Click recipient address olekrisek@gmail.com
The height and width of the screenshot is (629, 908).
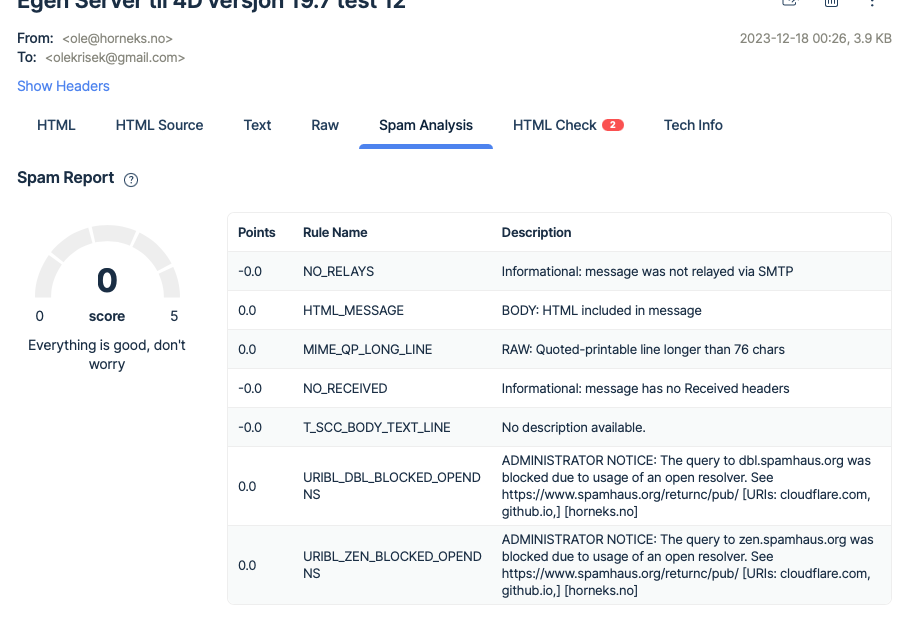pyautogui.click(x=115, y=58)
